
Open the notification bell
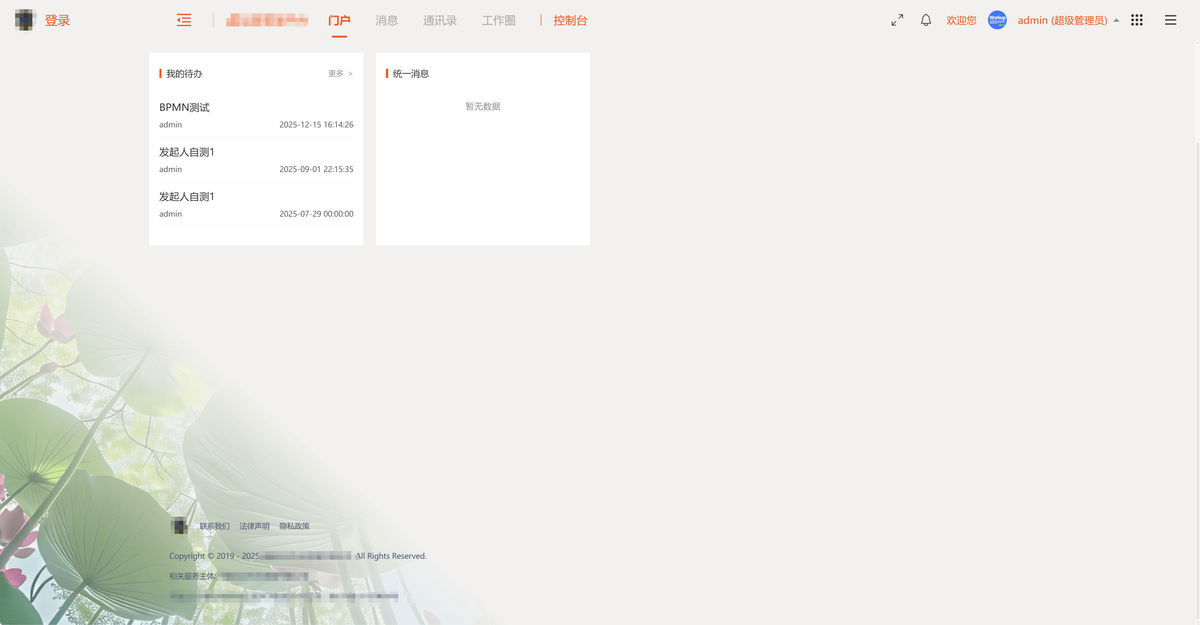926,20
